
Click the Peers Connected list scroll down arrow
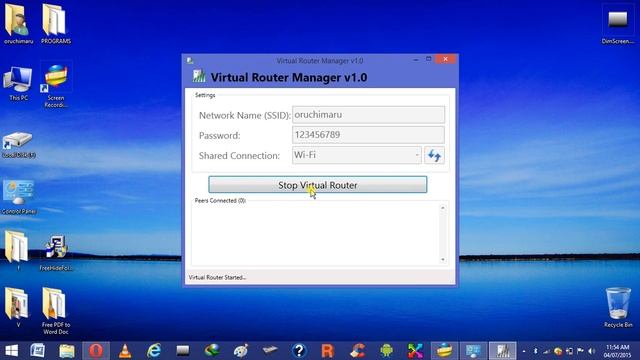click(442, 260)
